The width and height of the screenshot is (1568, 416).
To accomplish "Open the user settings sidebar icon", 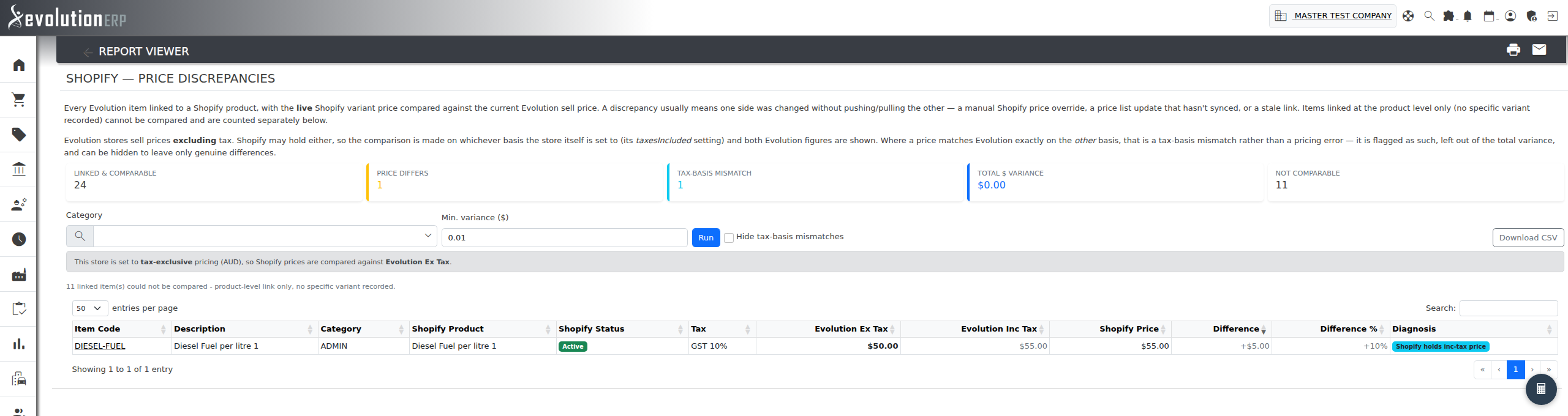I will [x=19, y=204].
